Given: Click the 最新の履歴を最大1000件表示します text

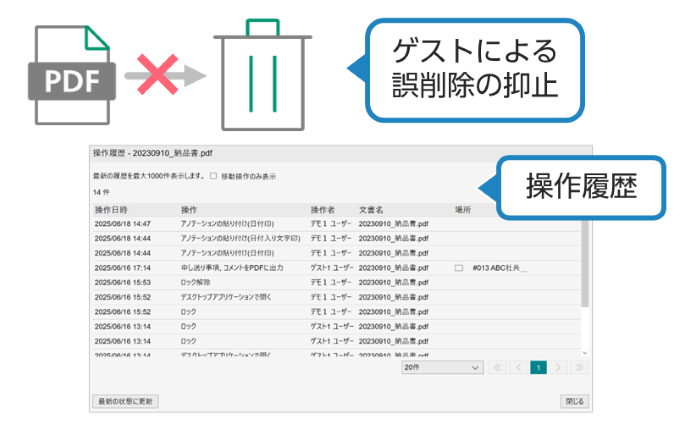Looking at the screenshot, I should (x=149, y=176).
